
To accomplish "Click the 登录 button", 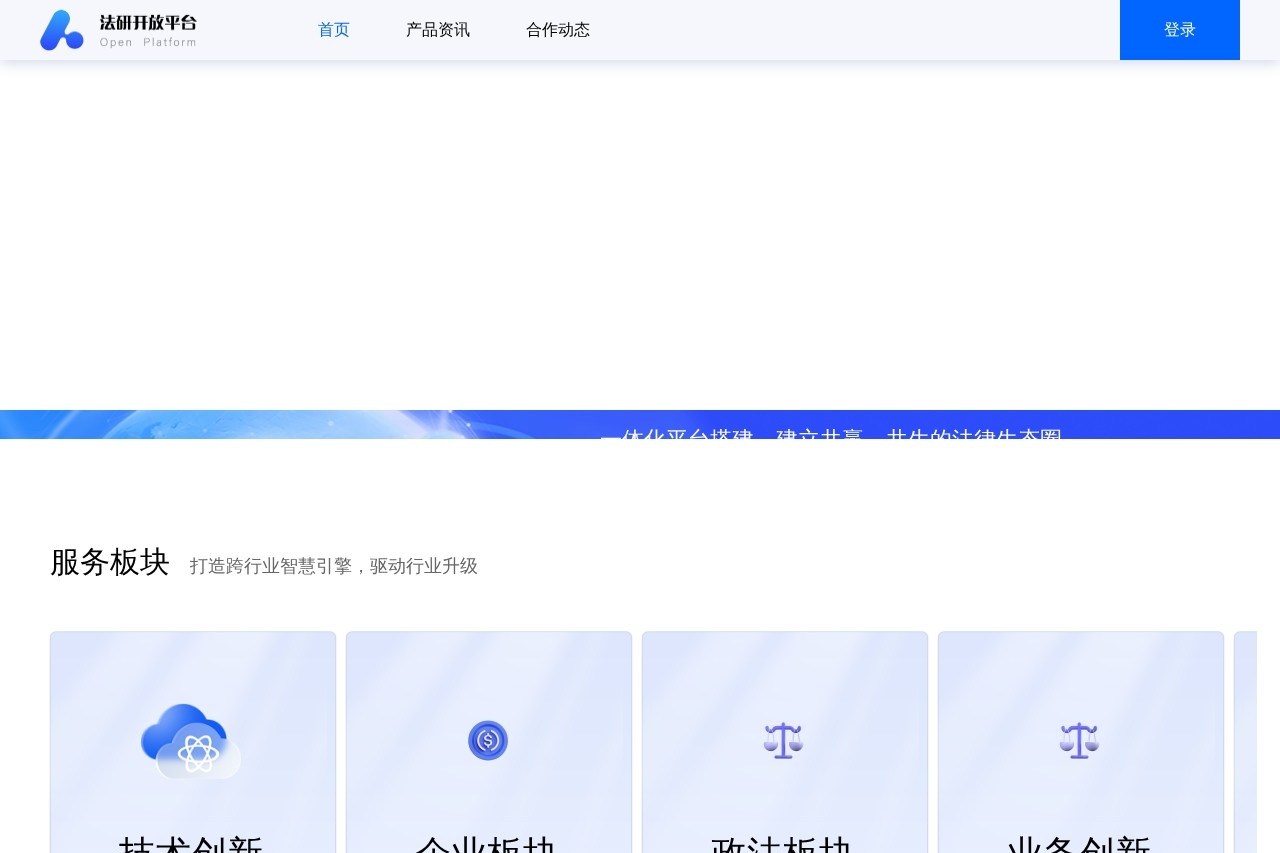I will pyautogui.click(x=1179, y=30).
